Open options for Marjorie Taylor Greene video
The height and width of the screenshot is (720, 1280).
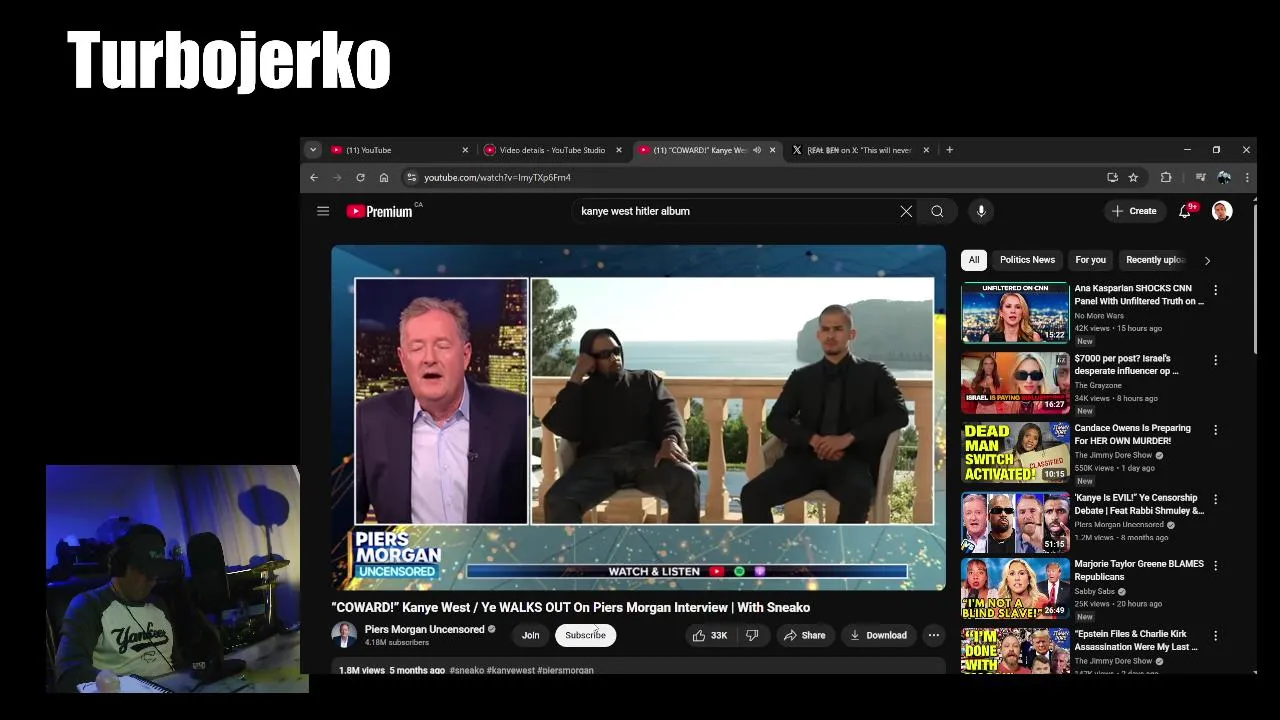point(1216,566)
